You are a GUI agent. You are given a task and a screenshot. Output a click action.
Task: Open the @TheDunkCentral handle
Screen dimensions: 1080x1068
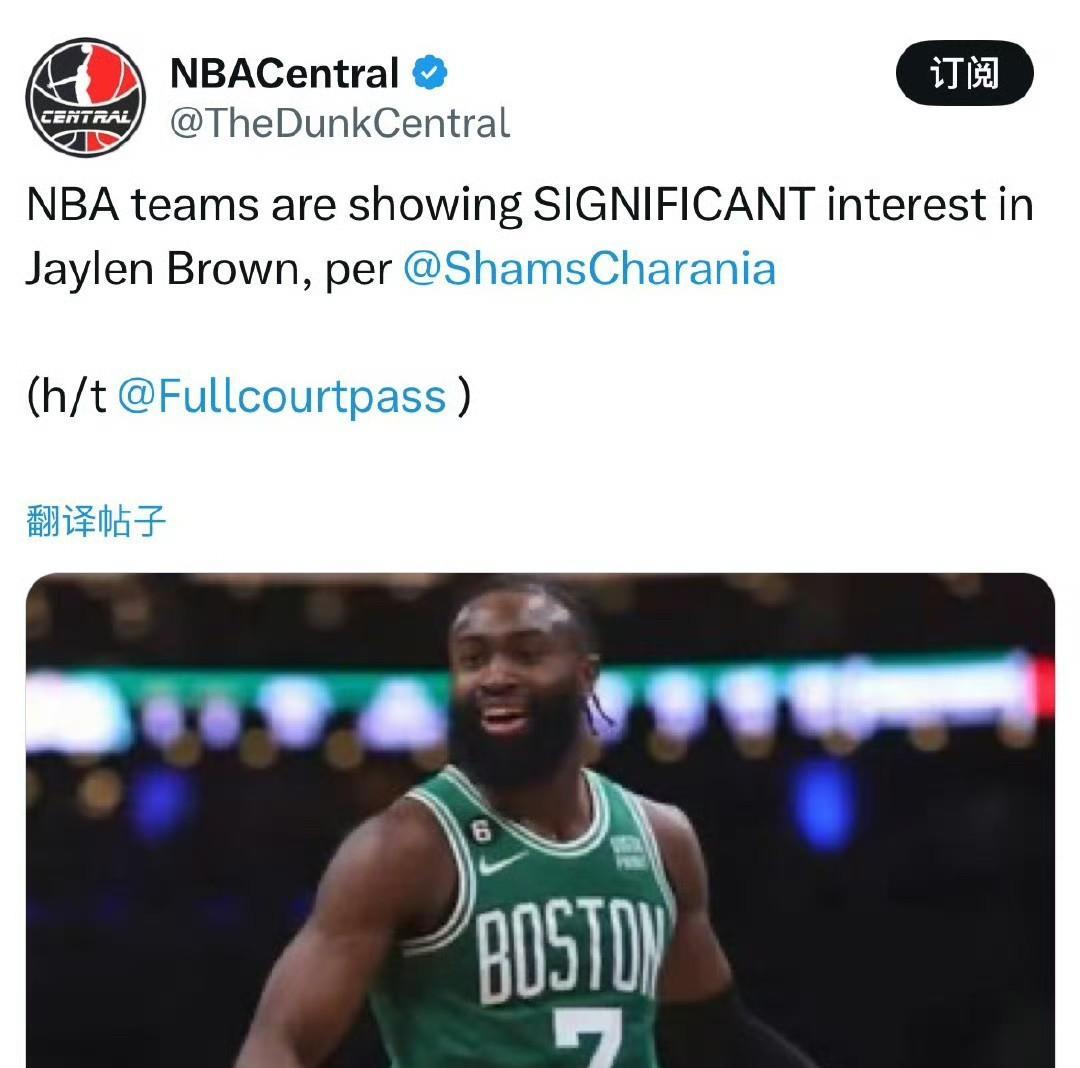point(340,123)
